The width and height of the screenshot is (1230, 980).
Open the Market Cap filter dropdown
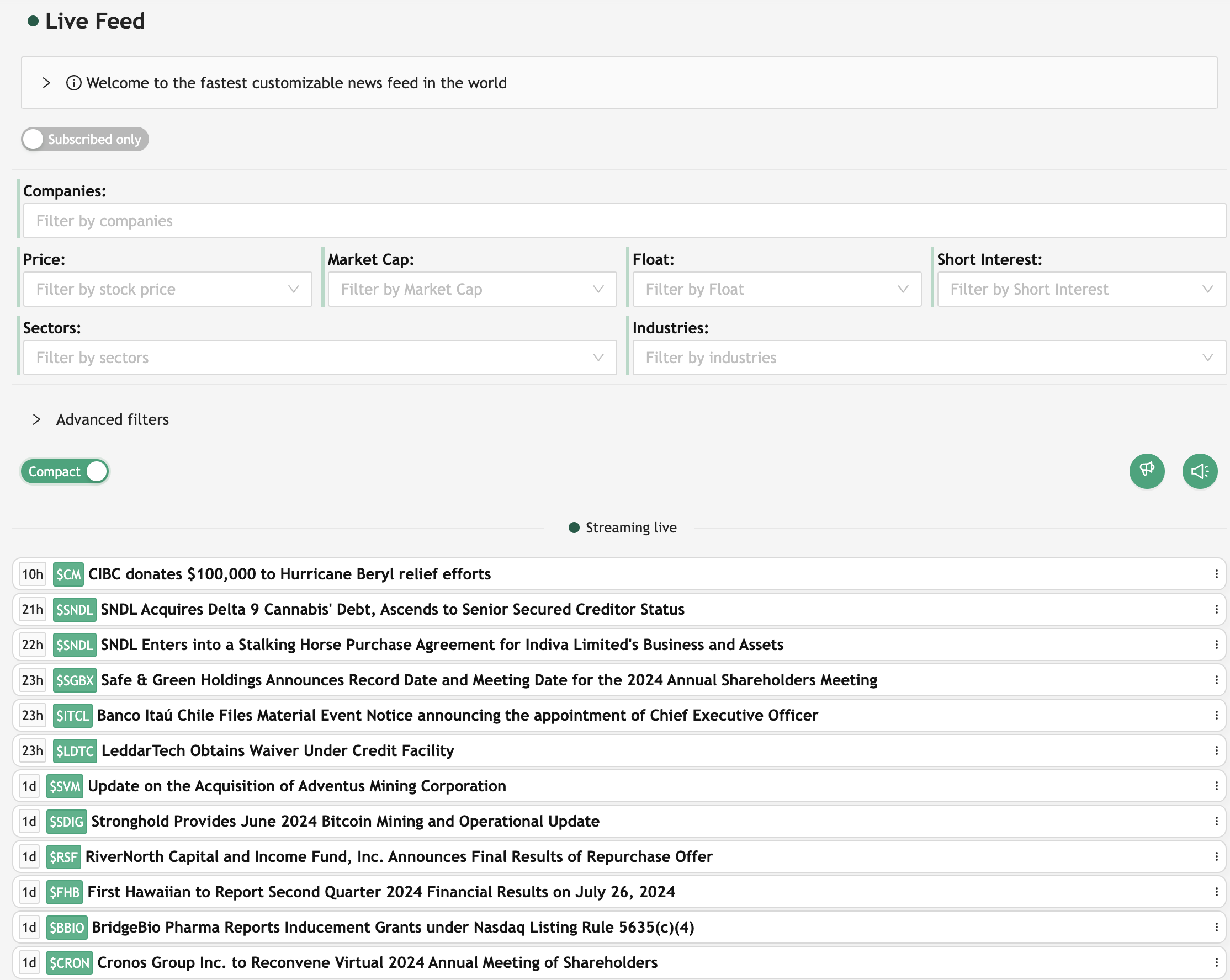coord(471,289)
